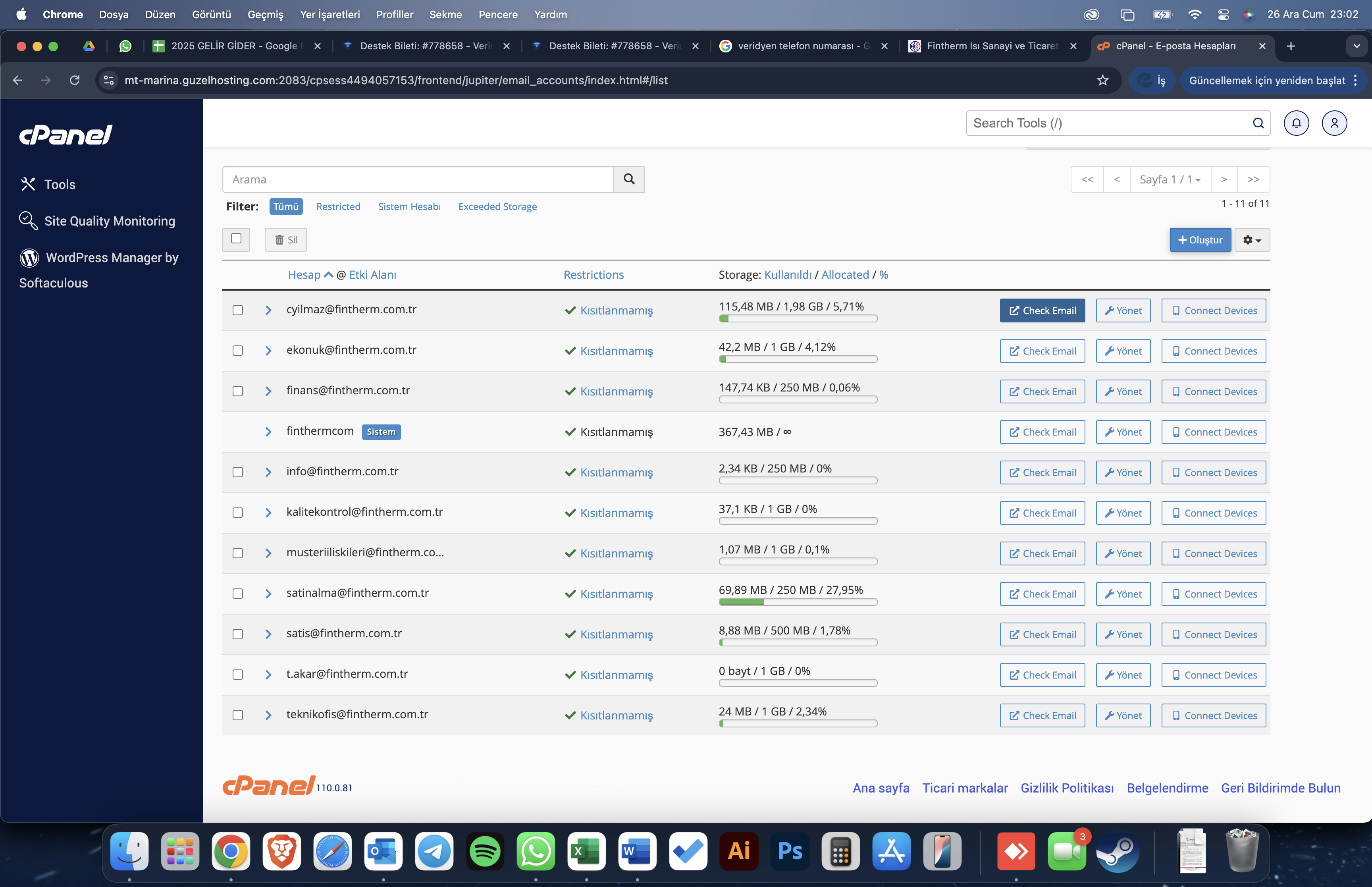Open a new Chrome tab
1372x887 pixels.
point(1291,46)
